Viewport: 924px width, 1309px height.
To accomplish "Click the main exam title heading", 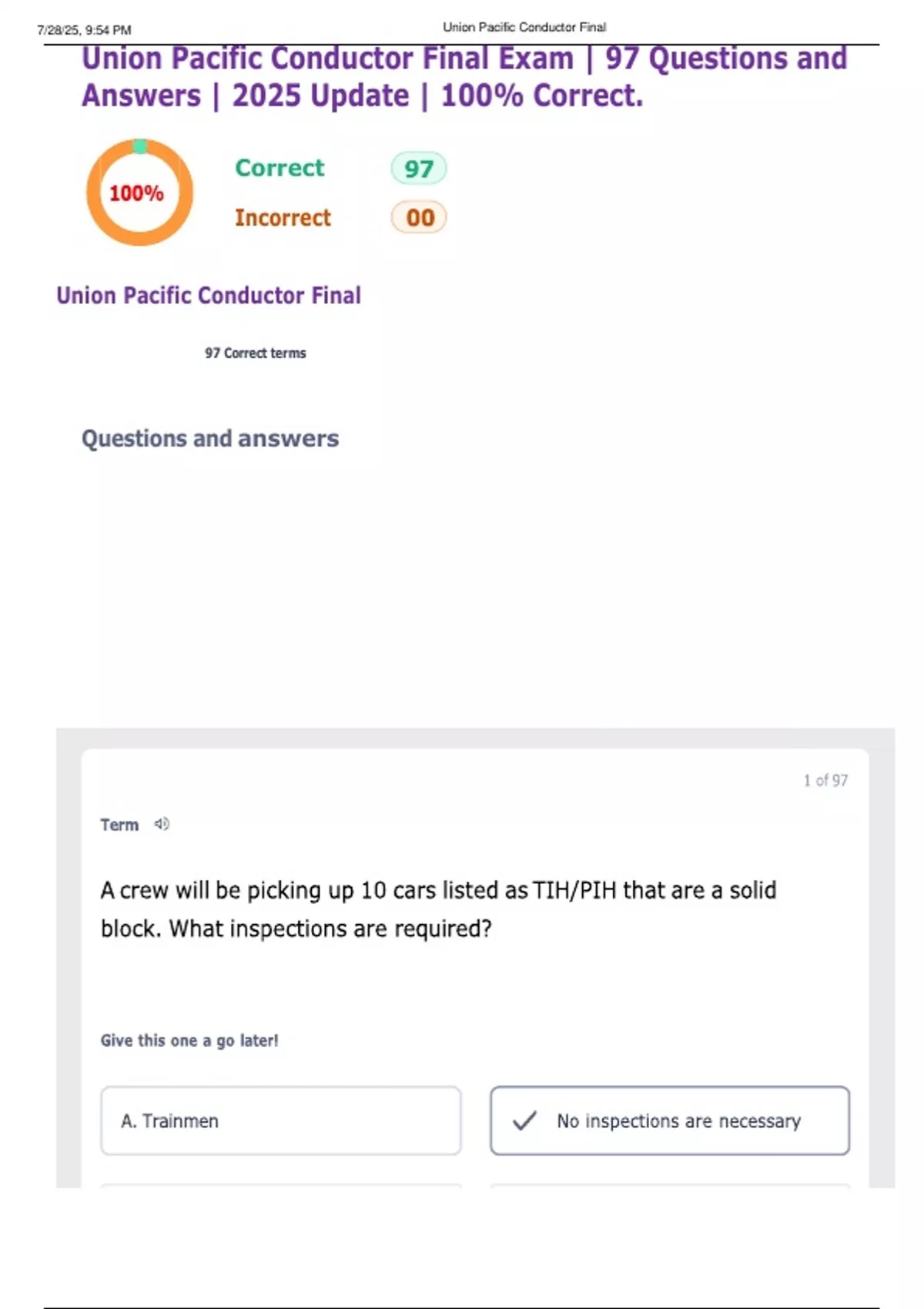I will (464, 77).
